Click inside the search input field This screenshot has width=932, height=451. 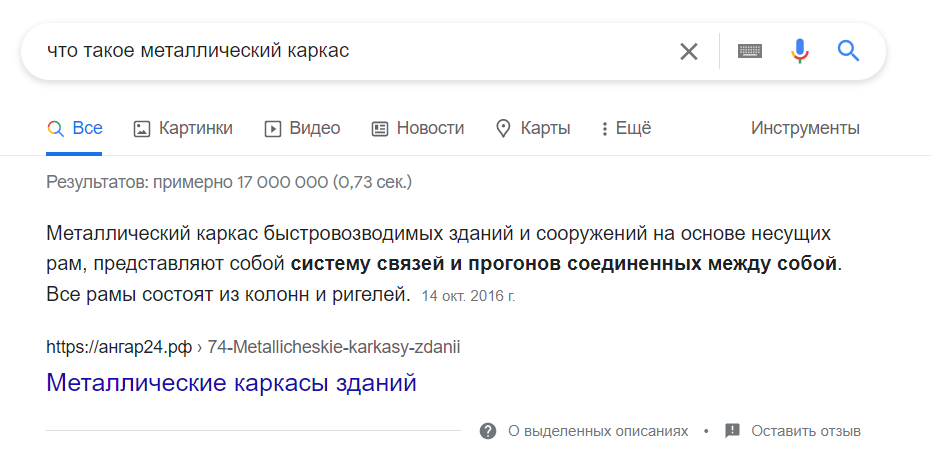[357, 52]
